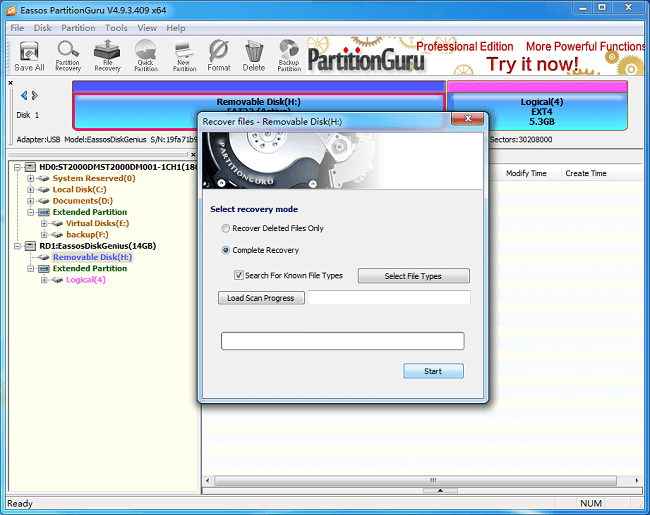Expand the backup(F:) node
Screen dimensions: 650x515
coord(44,235)
